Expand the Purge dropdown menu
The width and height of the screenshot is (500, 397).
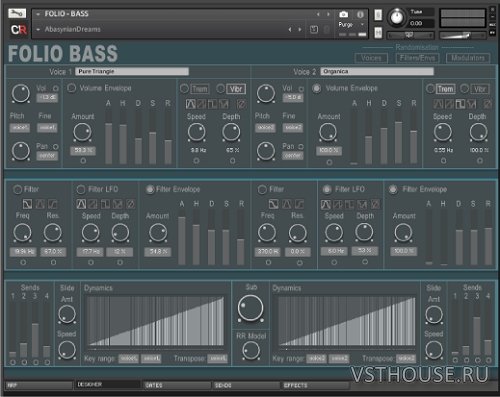363,25
